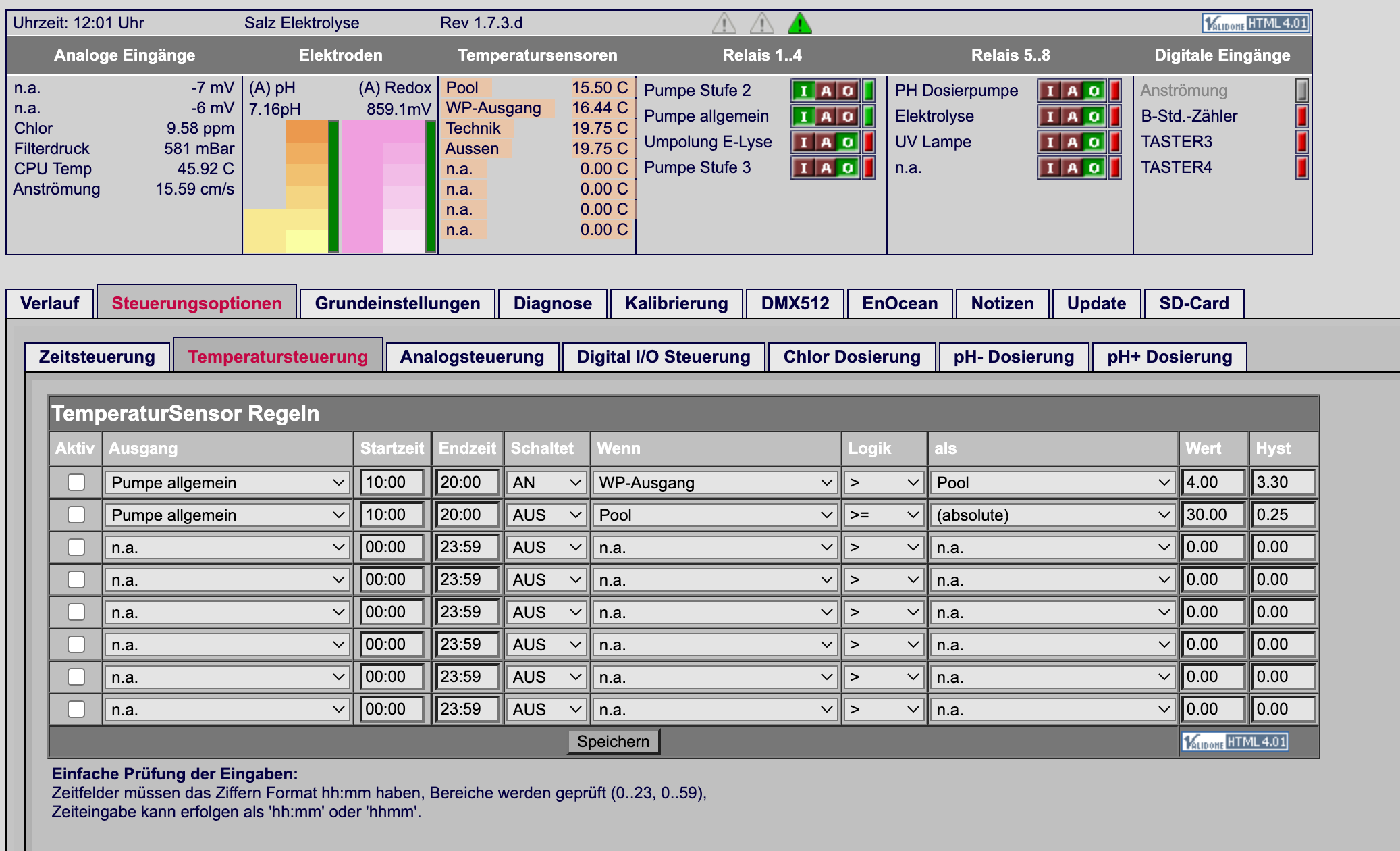Open the Wenn dropdown showing WP-Ausgang
Image resolution: width=1400 pixels, height=851 pixels.
point(715,482)
